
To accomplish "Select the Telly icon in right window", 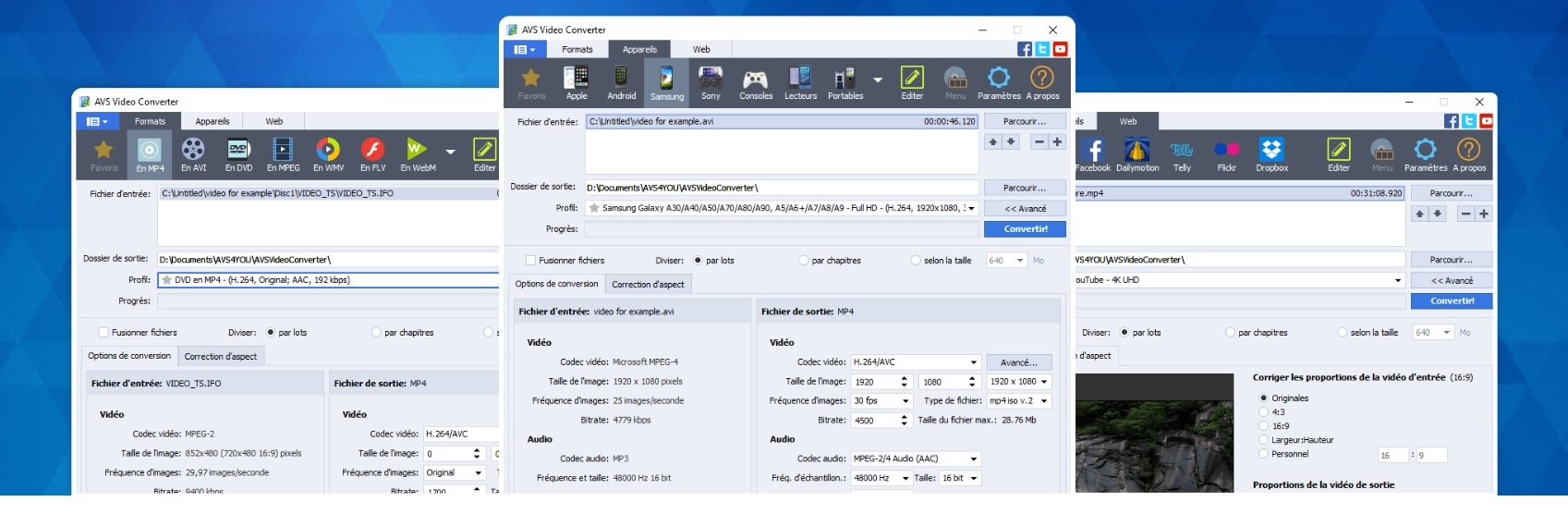I will point(1182,154).
